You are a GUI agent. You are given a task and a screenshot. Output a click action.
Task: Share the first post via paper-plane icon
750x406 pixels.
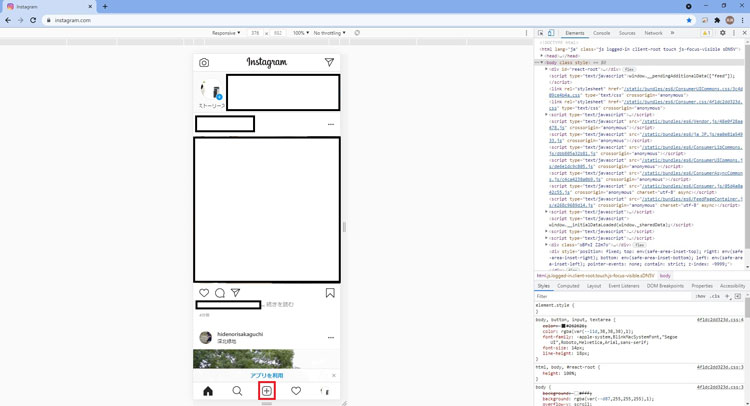pos(235,293)
